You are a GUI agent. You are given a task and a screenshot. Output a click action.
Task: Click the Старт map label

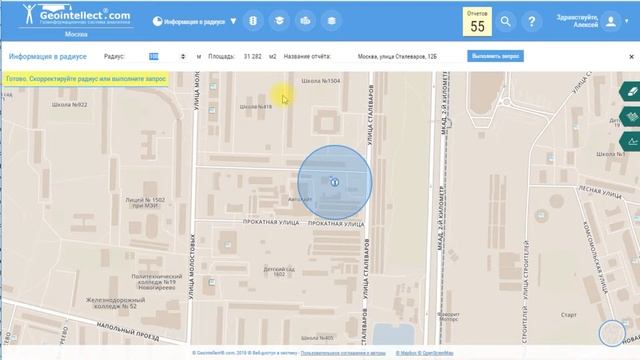tap(569, 315)
